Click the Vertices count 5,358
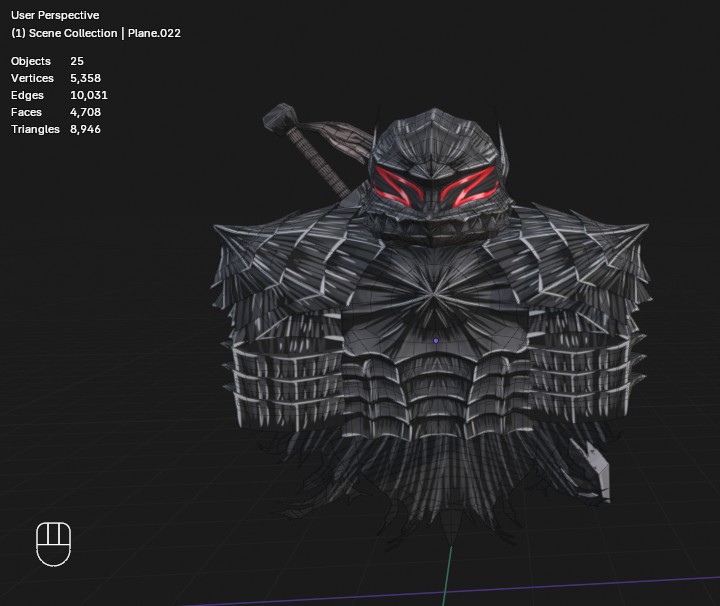 point(85,78)
